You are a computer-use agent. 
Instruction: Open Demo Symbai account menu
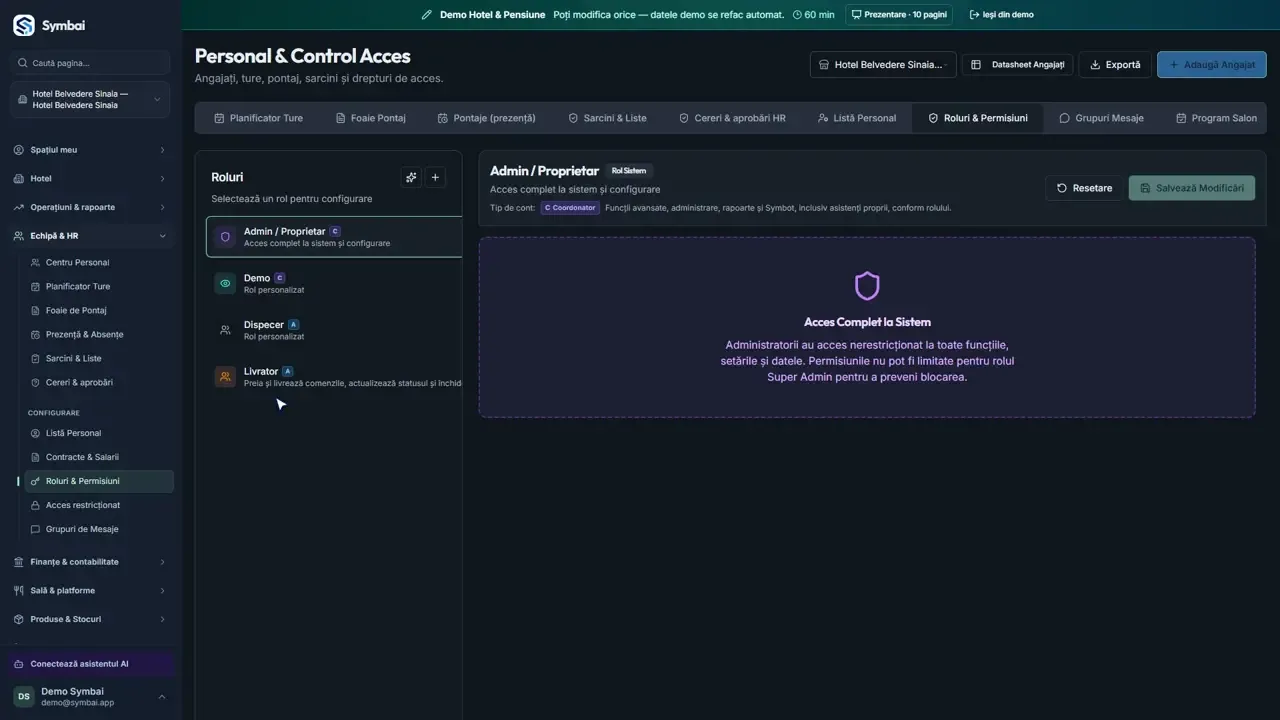90,696
